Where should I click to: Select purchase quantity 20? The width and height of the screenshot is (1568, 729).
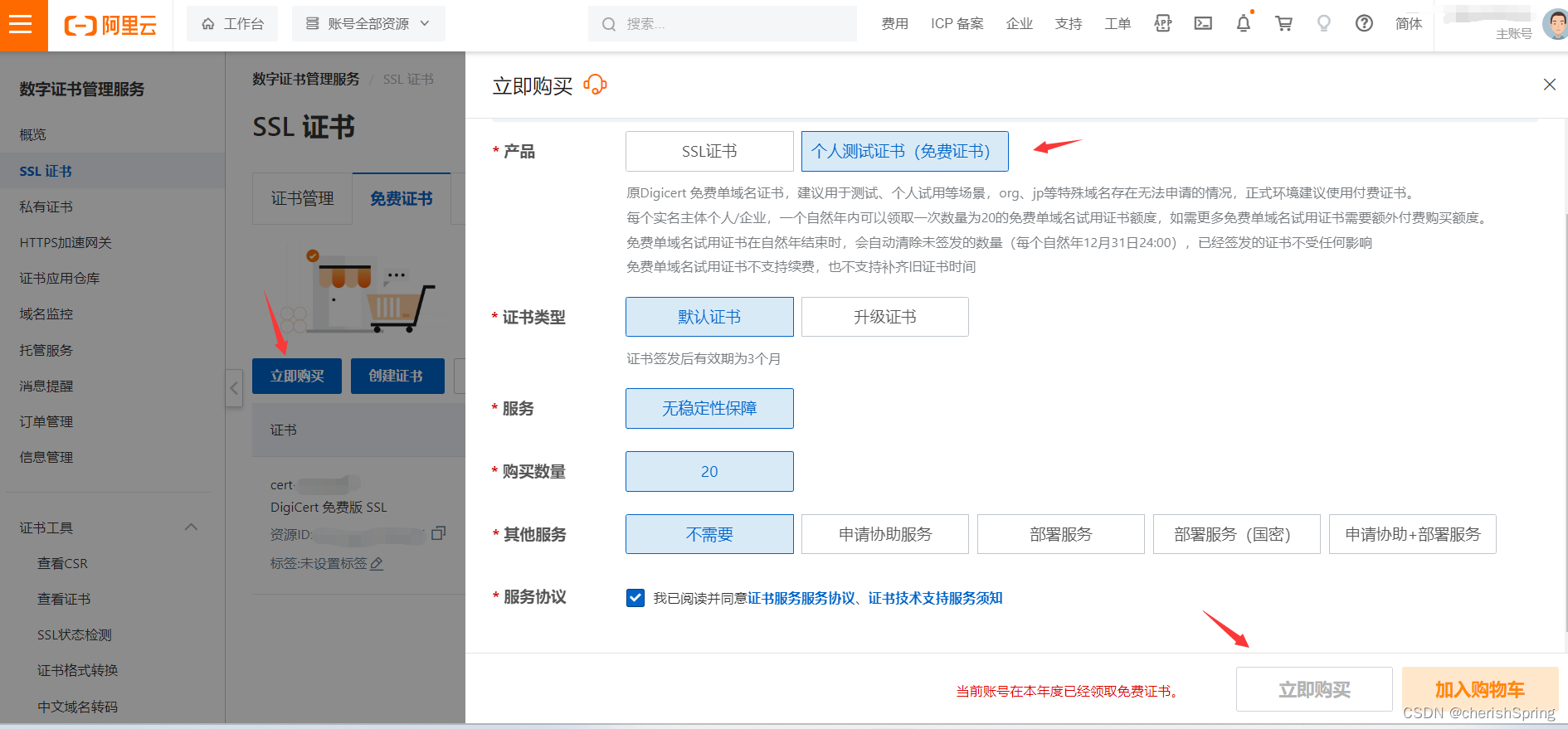coord(709,471)
